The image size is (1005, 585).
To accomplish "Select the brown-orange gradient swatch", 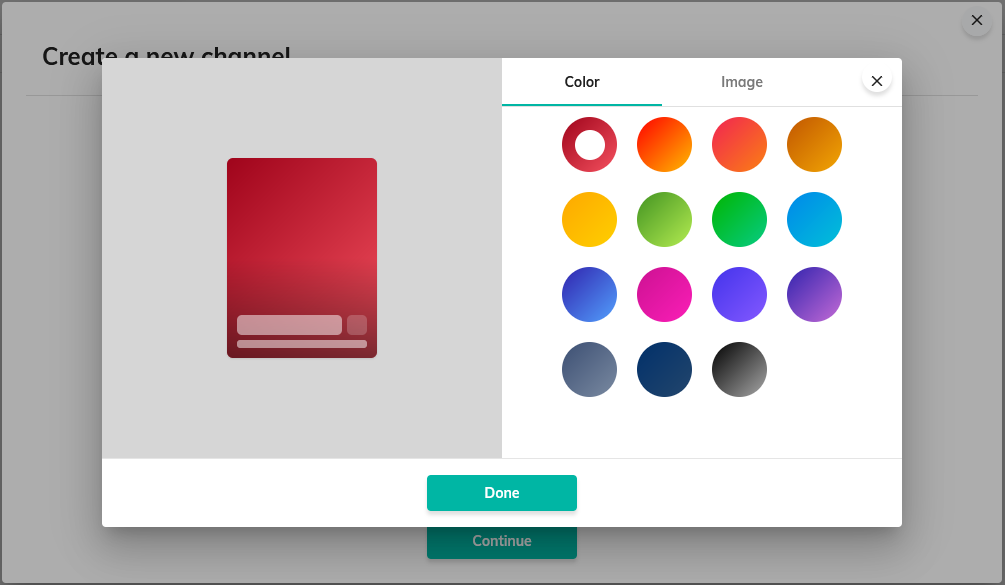I will pos(814,145).
